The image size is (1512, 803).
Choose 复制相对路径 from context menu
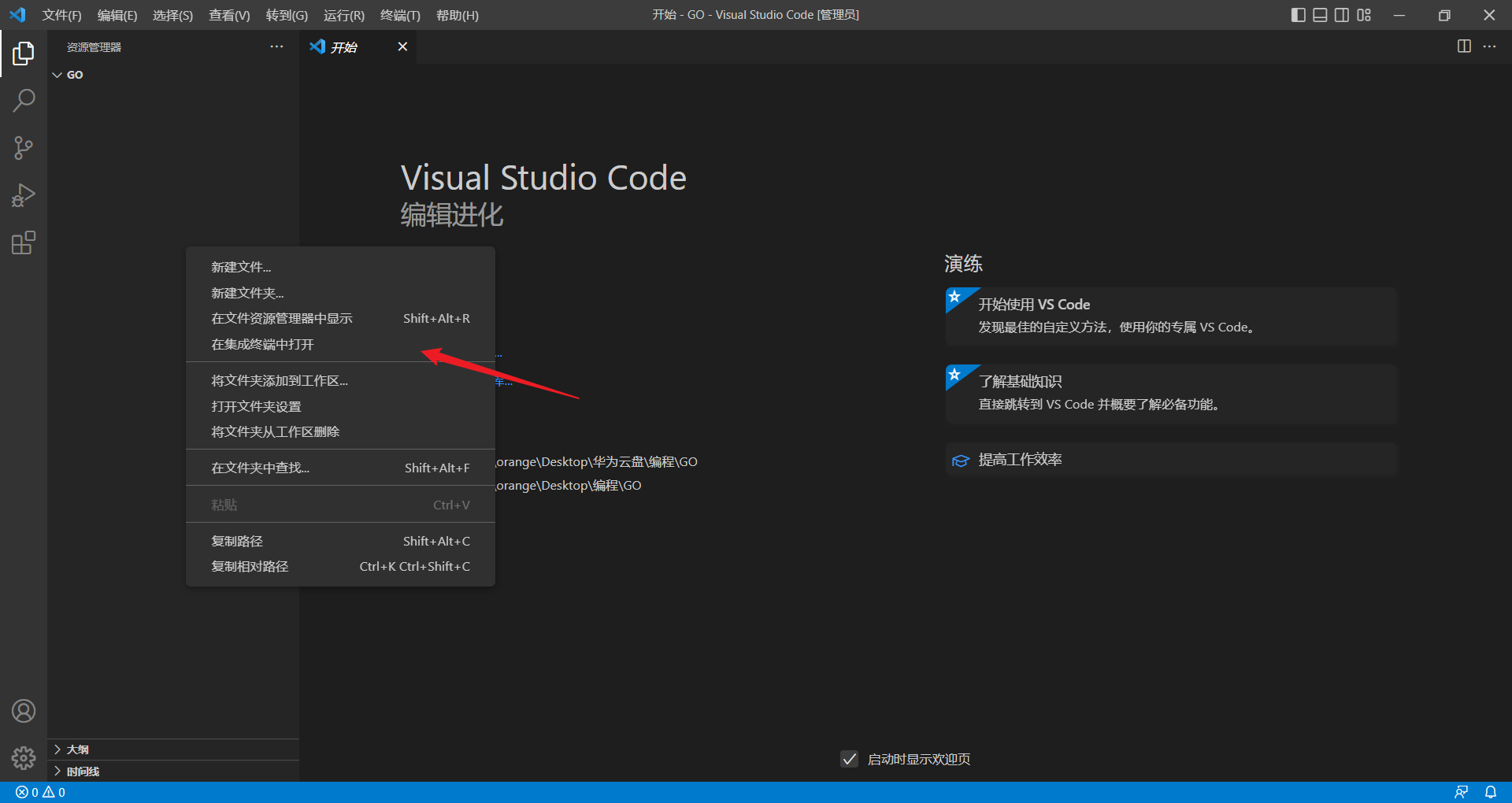[340, 566]
